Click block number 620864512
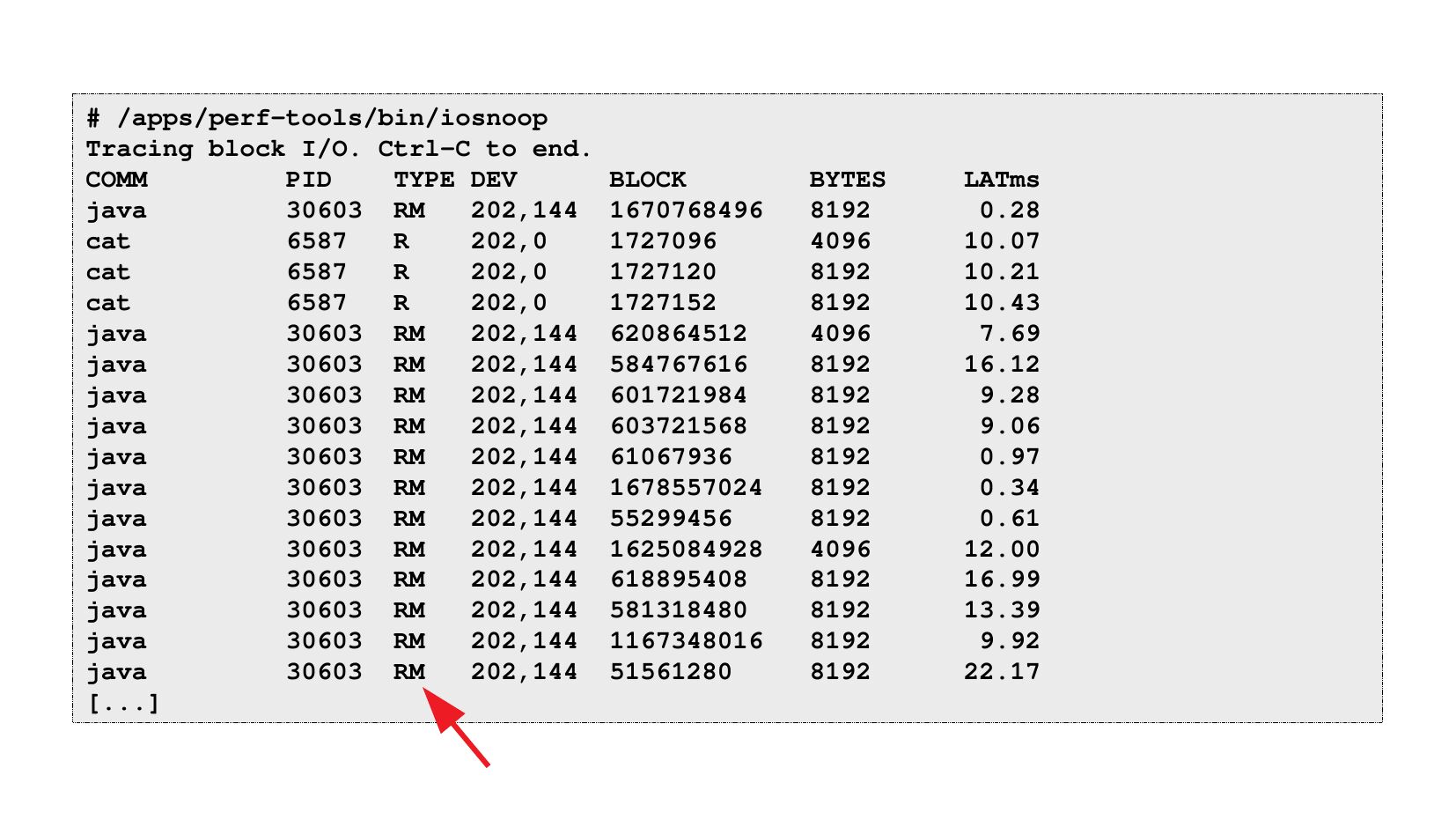 [679, 334]
